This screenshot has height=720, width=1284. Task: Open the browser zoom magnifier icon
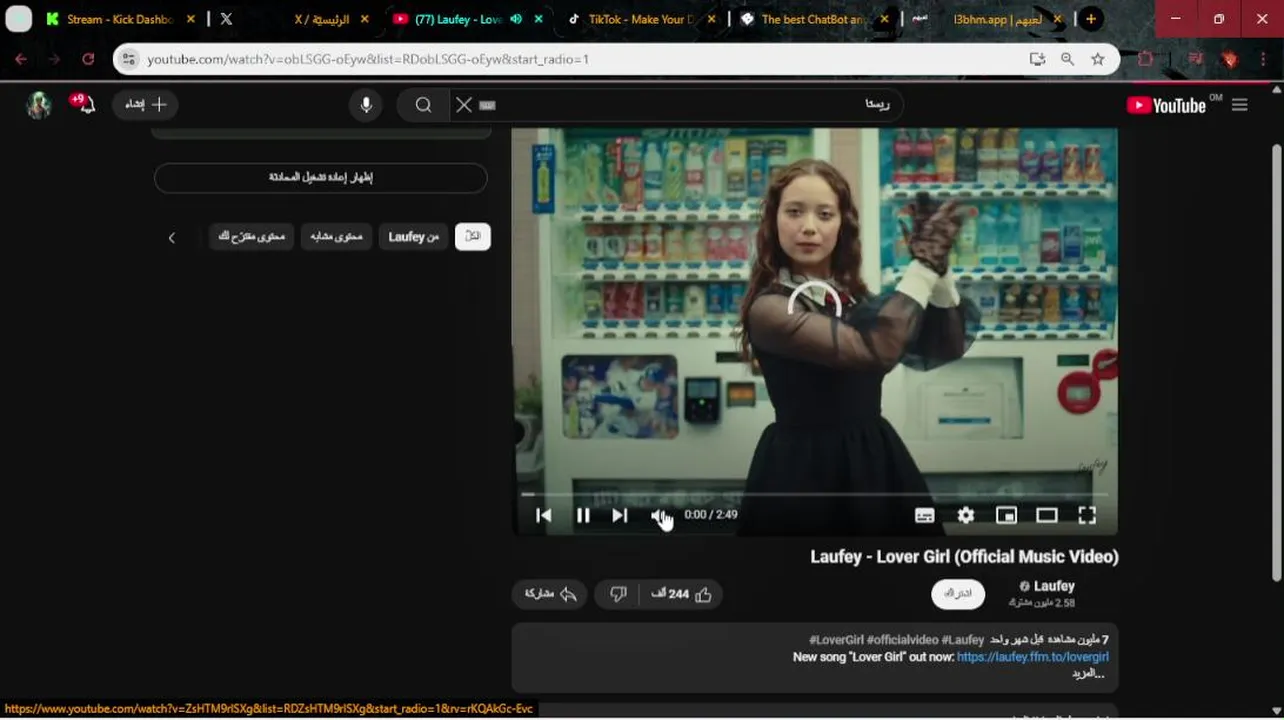point(1067,59)
